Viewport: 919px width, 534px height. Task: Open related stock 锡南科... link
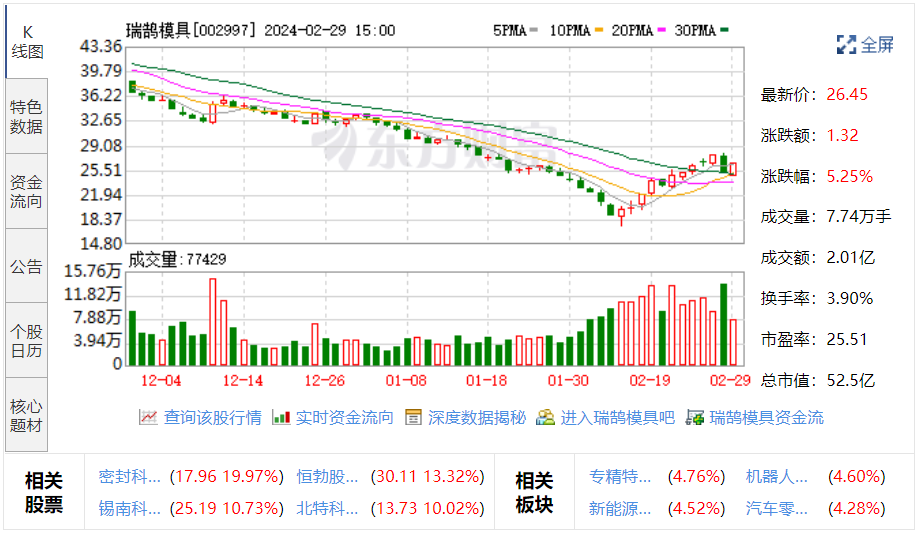tap(130, 508)
